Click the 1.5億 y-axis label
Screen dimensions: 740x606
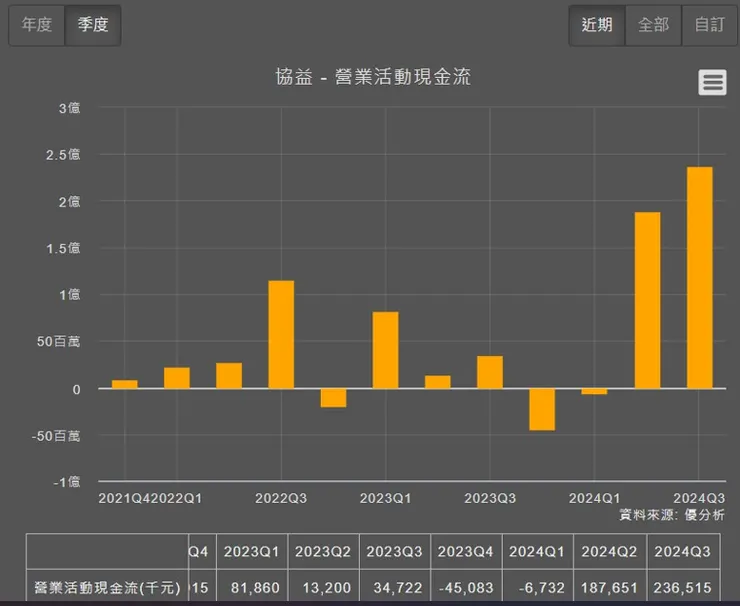[x=63, y=248]
